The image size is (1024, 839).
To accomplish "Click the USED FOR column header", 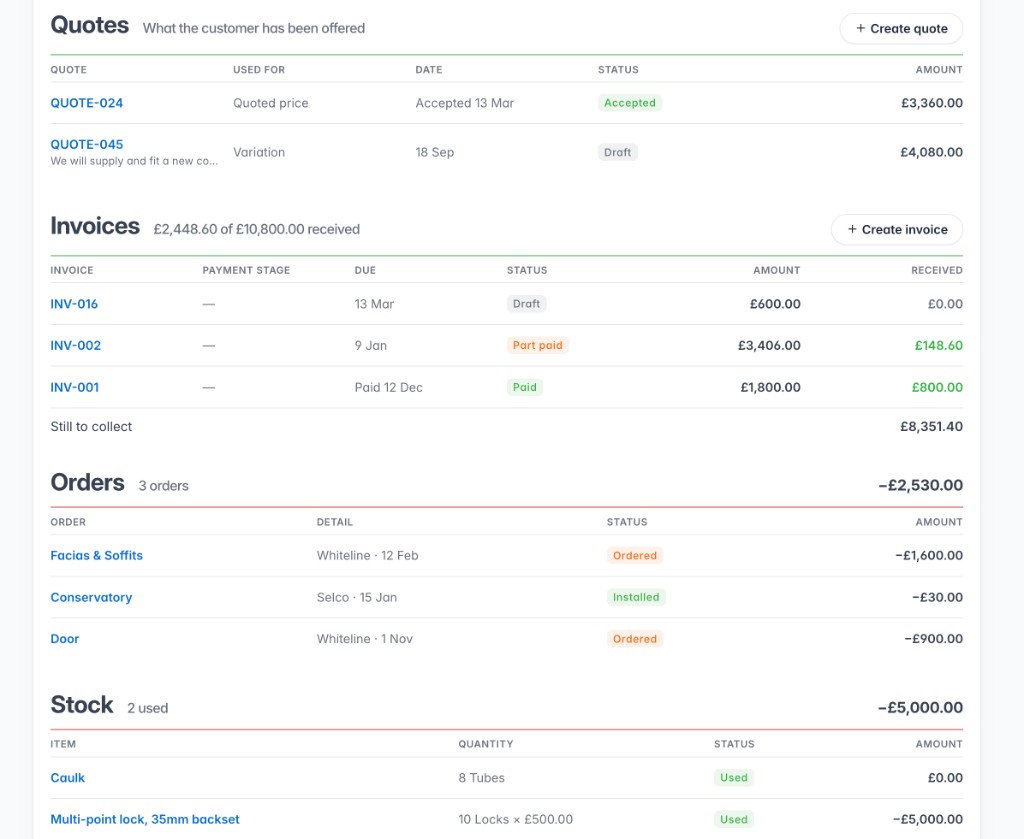I will pos(259,70).
